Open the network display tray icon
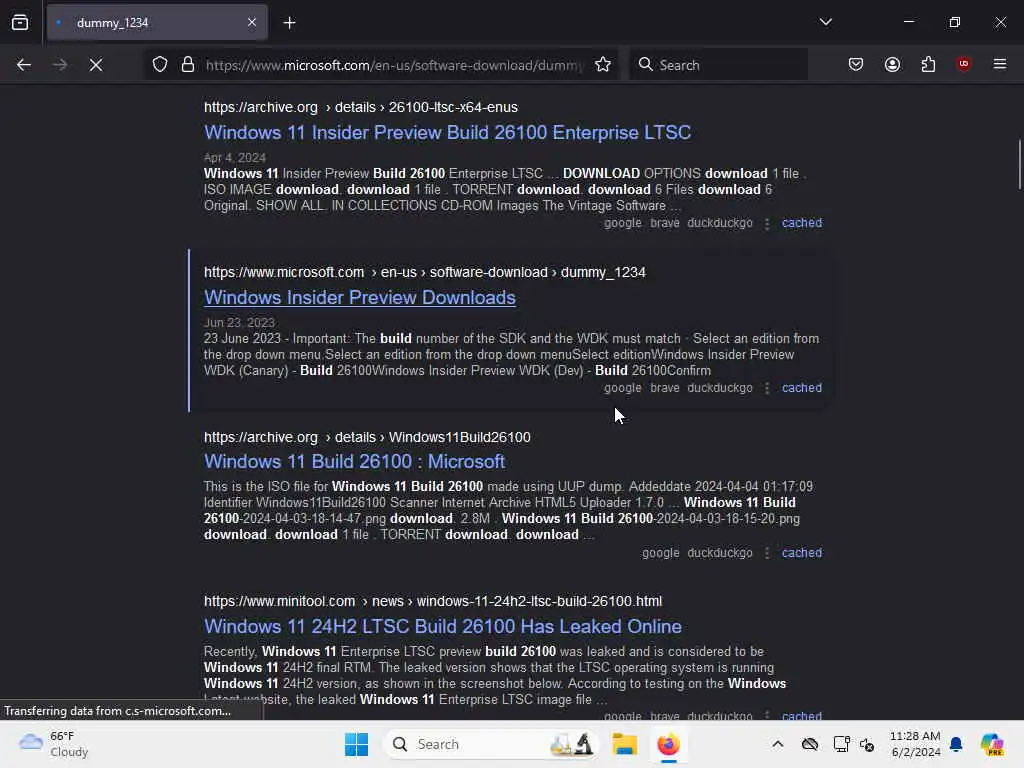This screenshot has height=768, width=1024. pos(841,744)
